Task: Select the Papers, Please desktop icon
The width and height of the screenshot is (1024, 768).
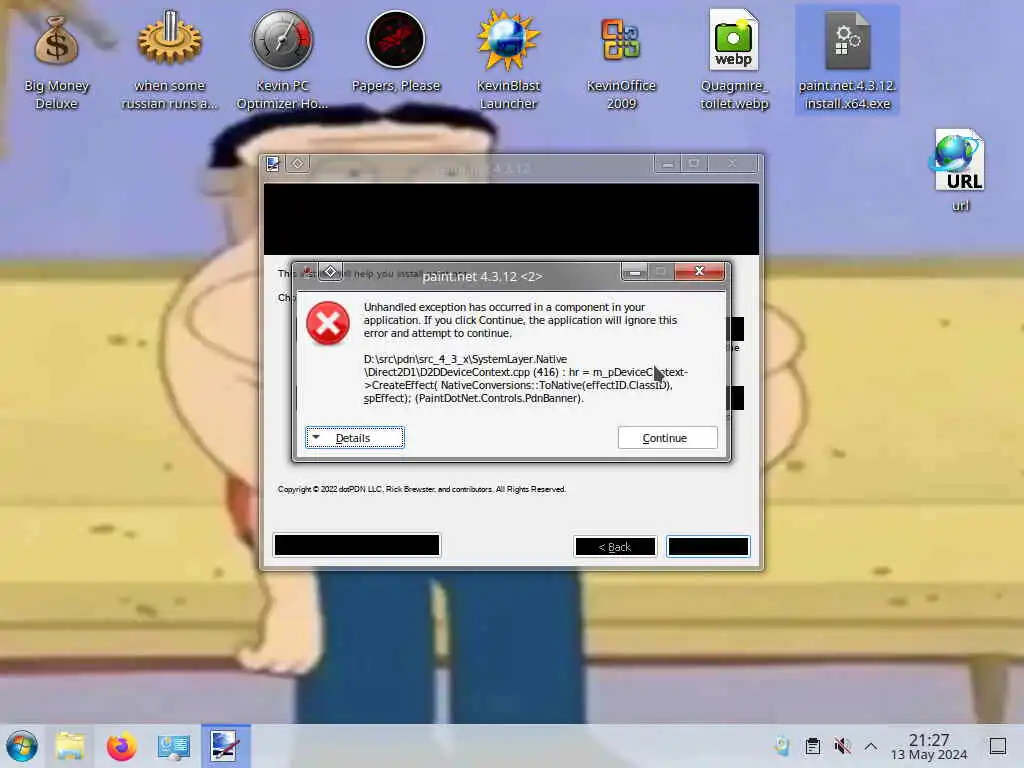Action: (396, 52)
